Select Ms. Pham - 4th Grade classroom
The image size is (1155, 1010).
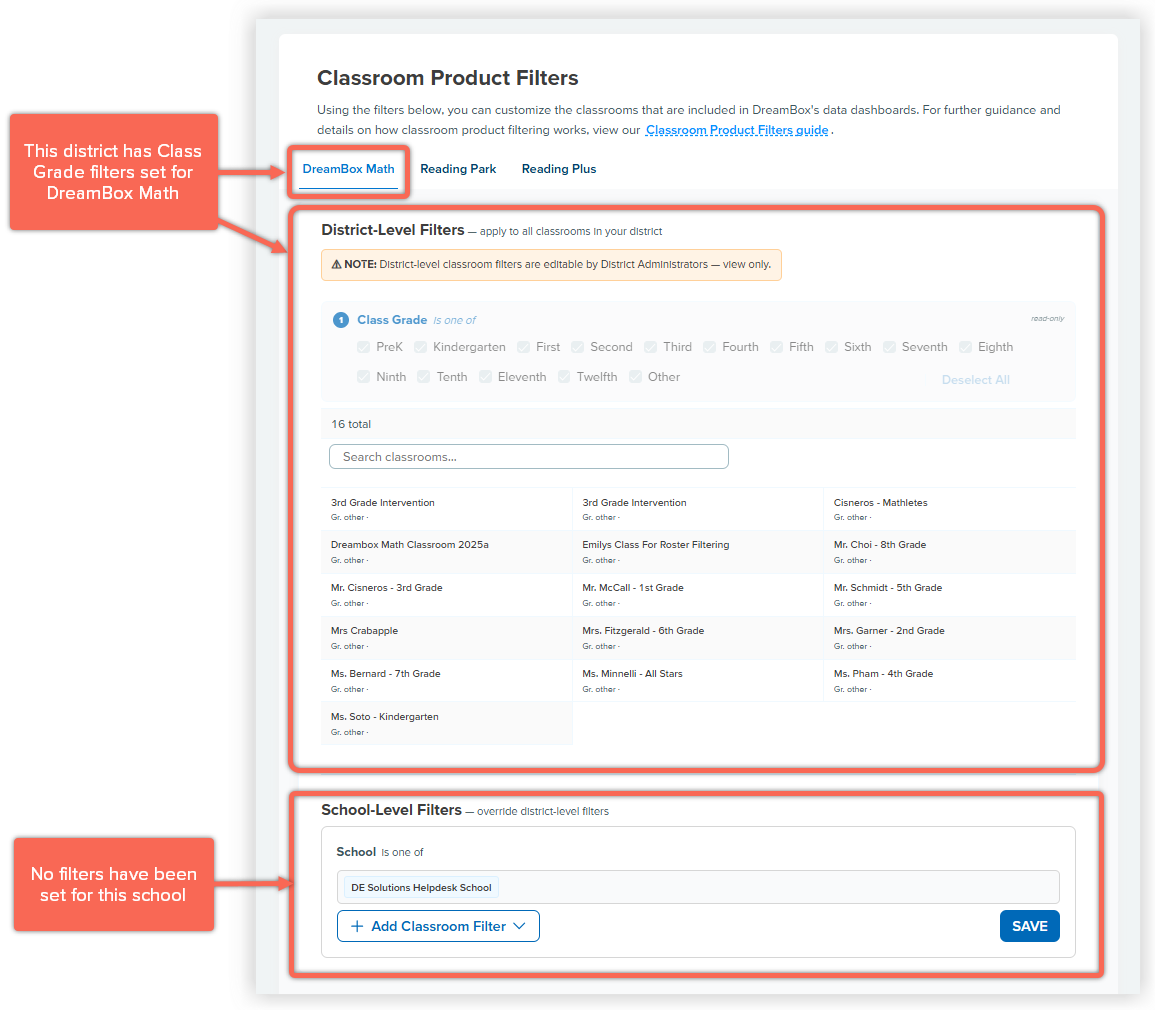click(949, 681)
